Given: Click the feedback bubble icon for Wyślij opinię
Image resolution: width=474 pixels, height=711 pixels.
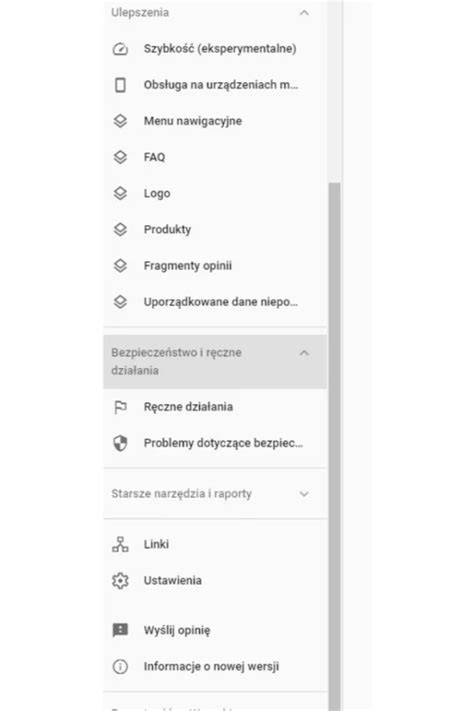Looking at the screenshot, I should click(x=120, y=630).
